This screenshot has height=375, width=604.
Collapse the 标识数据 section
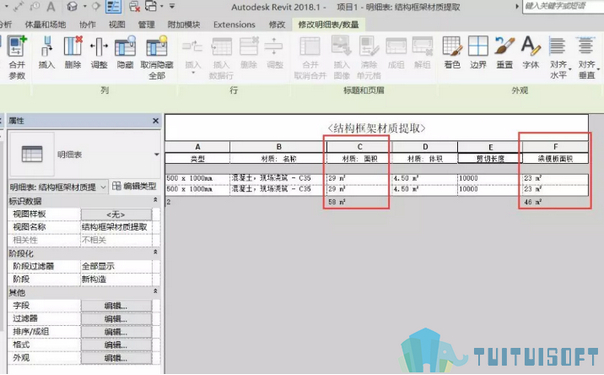pos(155,200)
